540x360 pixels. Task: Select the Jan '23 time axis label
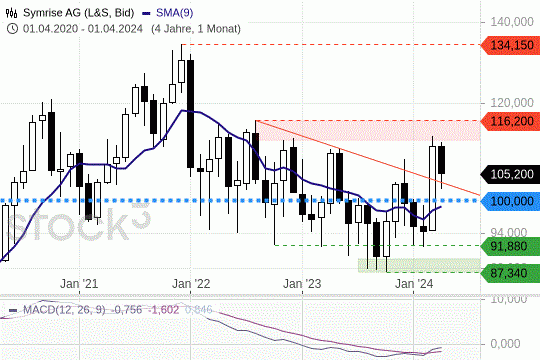tap(302, 284)
